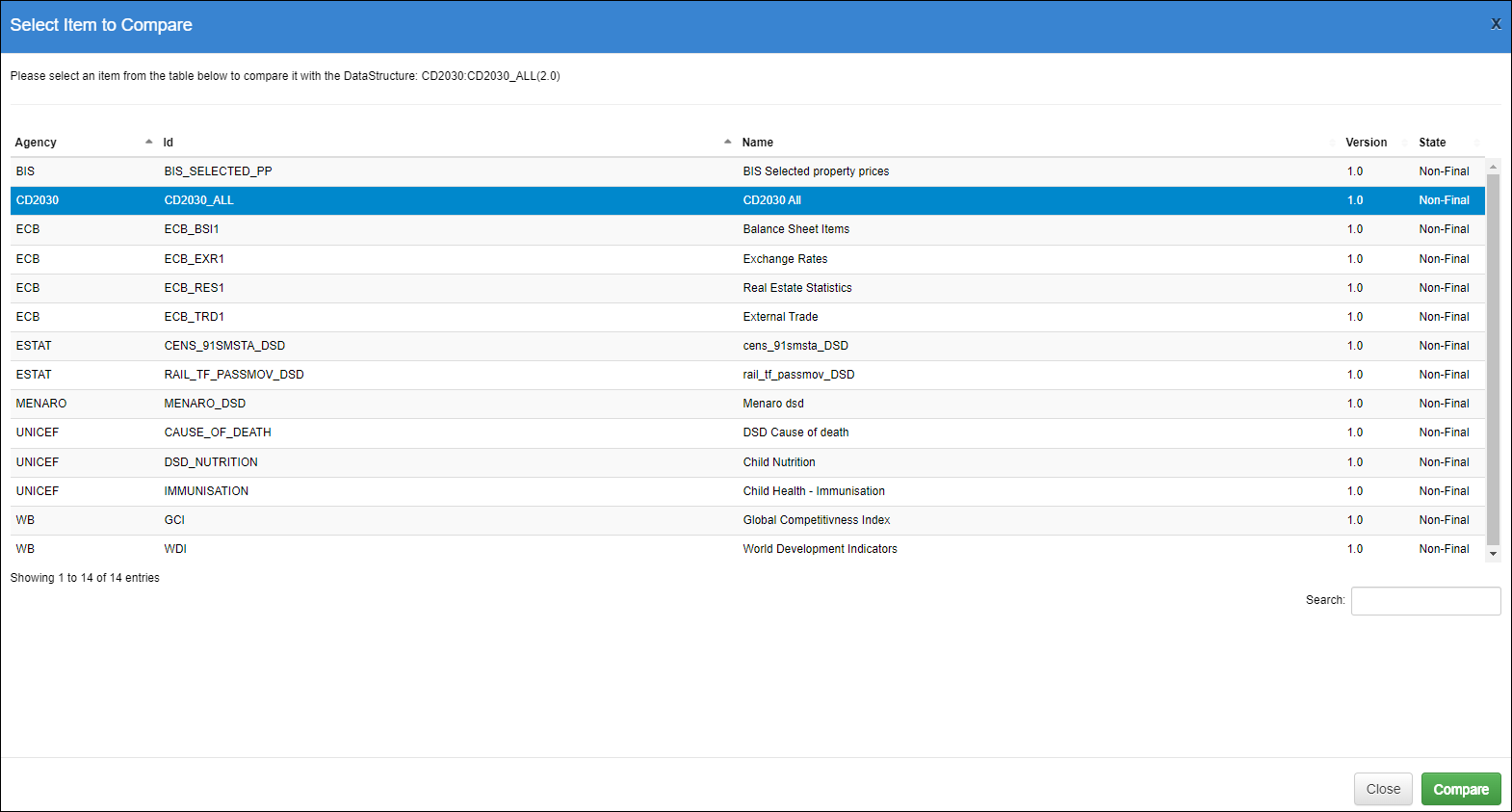Sort the table by State header

pyautogui.click(x=1432, y=143)
